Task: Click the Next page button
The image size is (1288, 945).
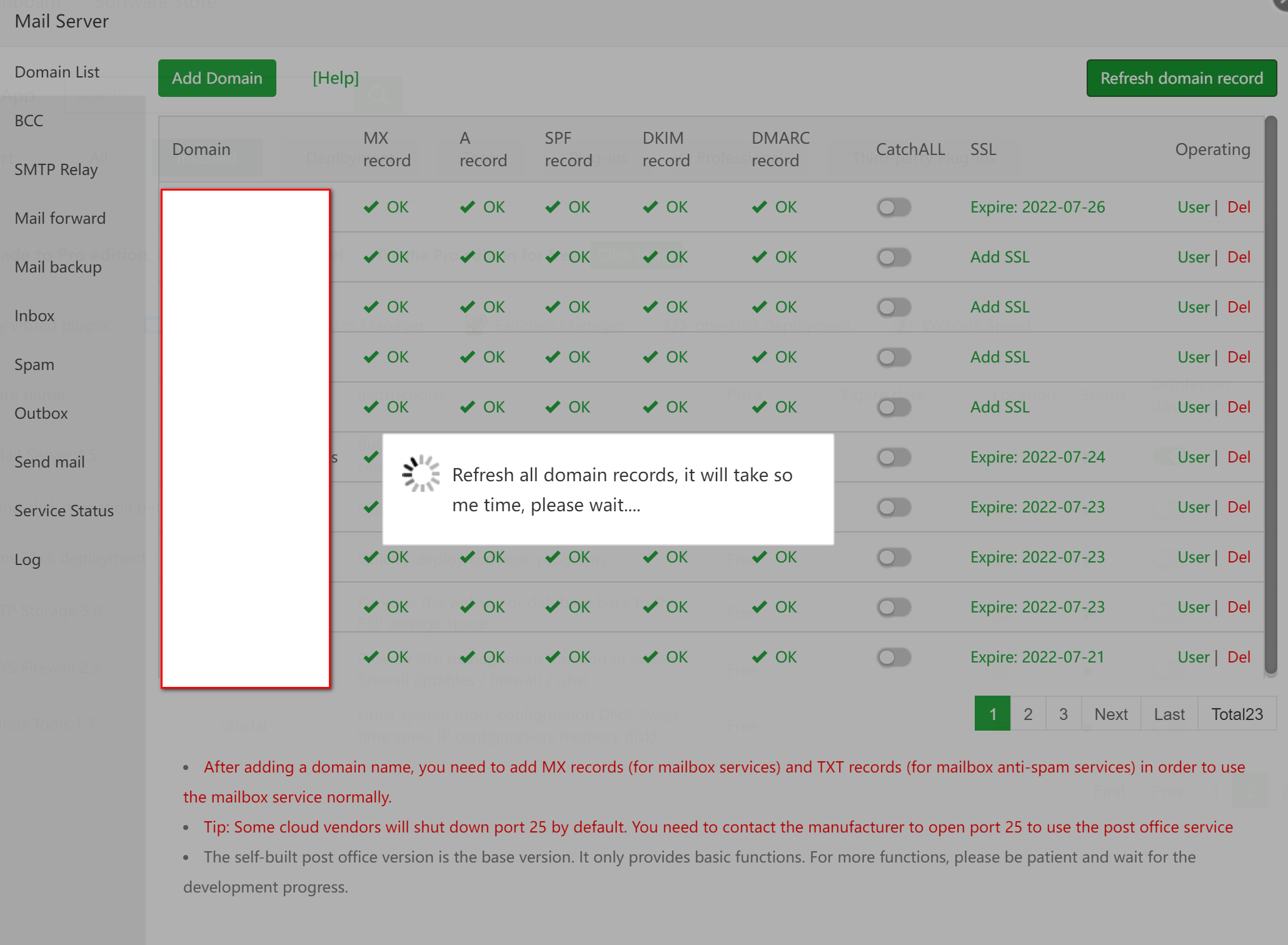Action: pos(1110,714)
